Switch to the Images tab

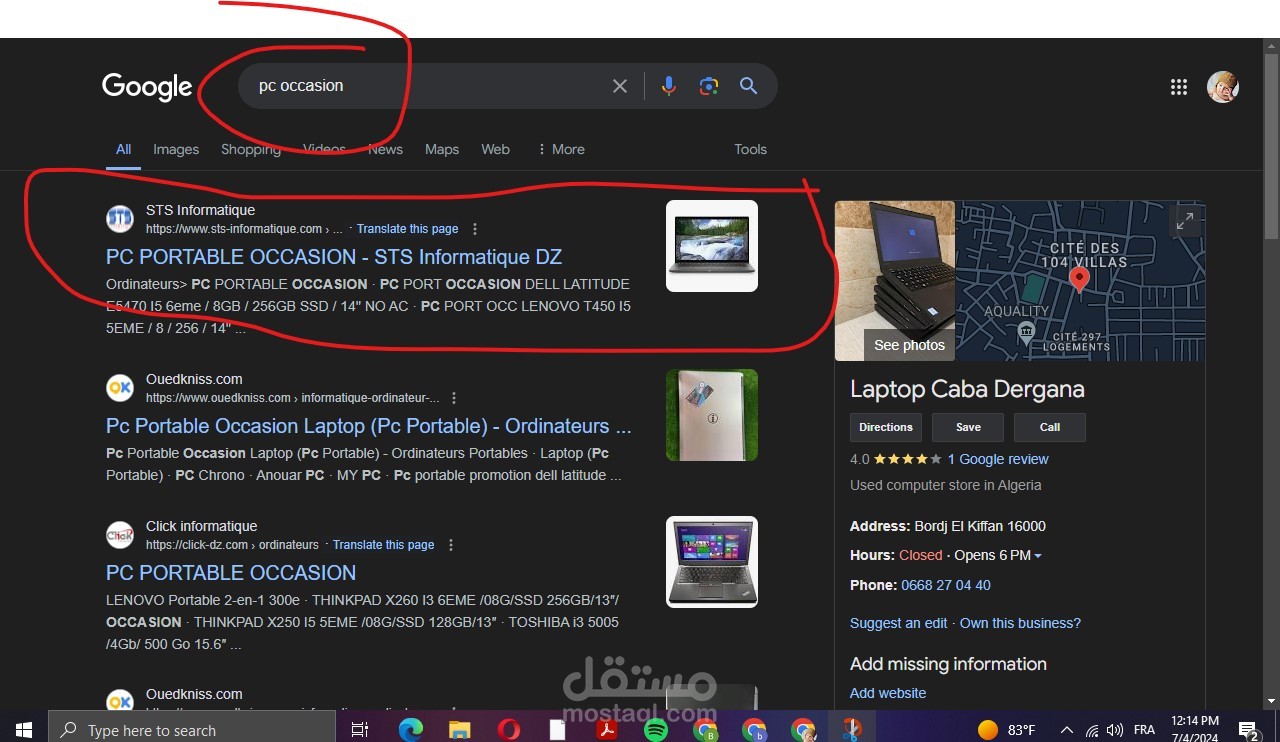(176, 149)
